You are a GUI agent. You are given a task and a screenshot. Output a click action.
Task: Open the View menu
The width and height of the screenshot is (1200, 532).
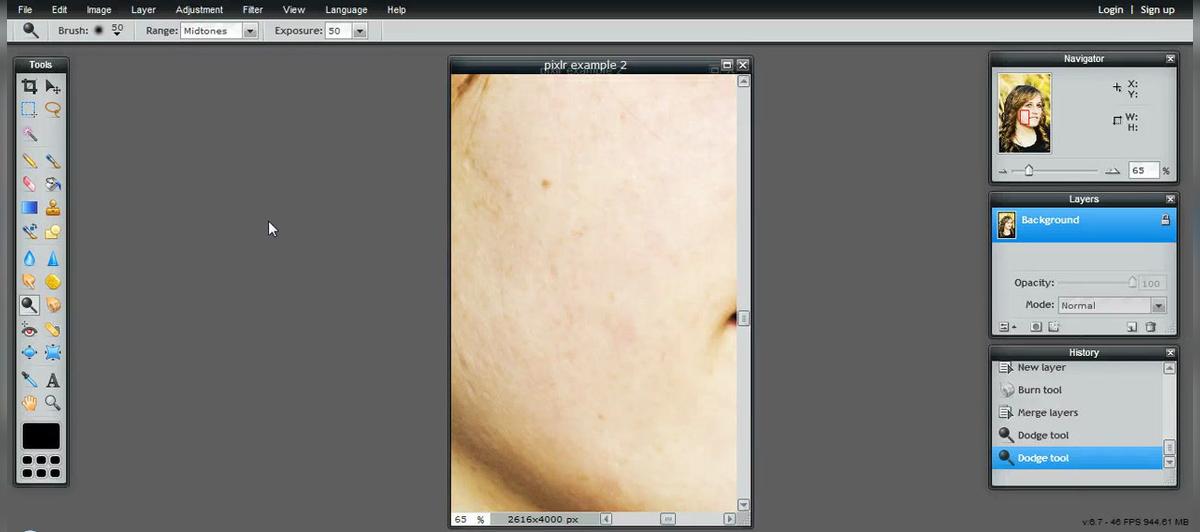[294, 9]
